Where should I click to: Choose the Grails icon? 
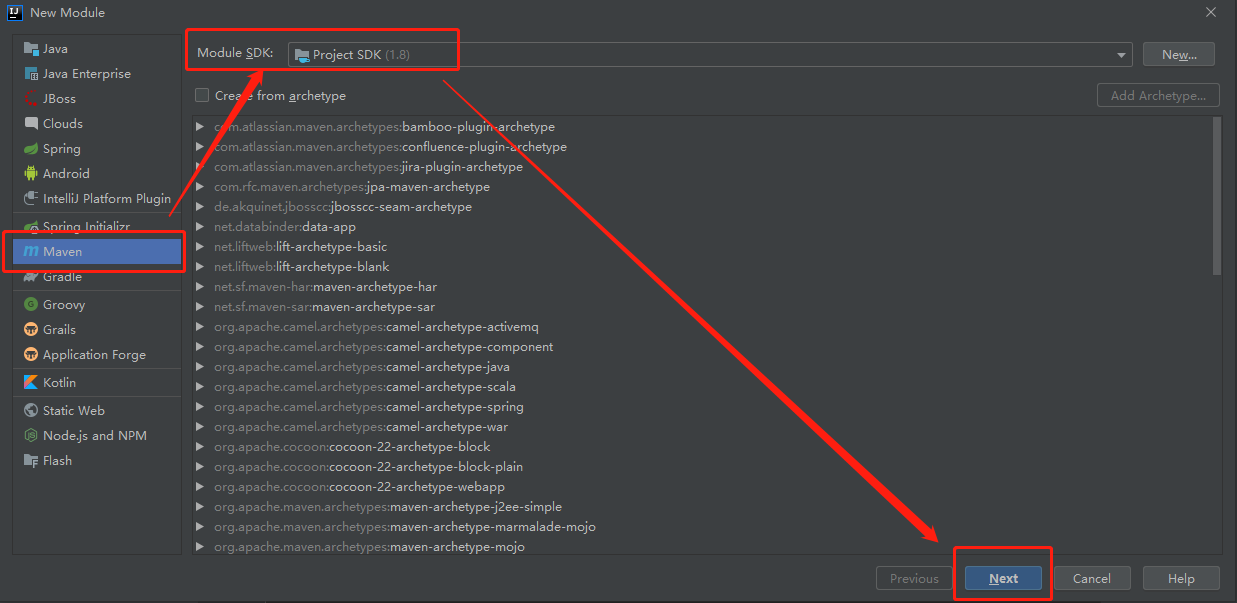(x=31, y=329)
